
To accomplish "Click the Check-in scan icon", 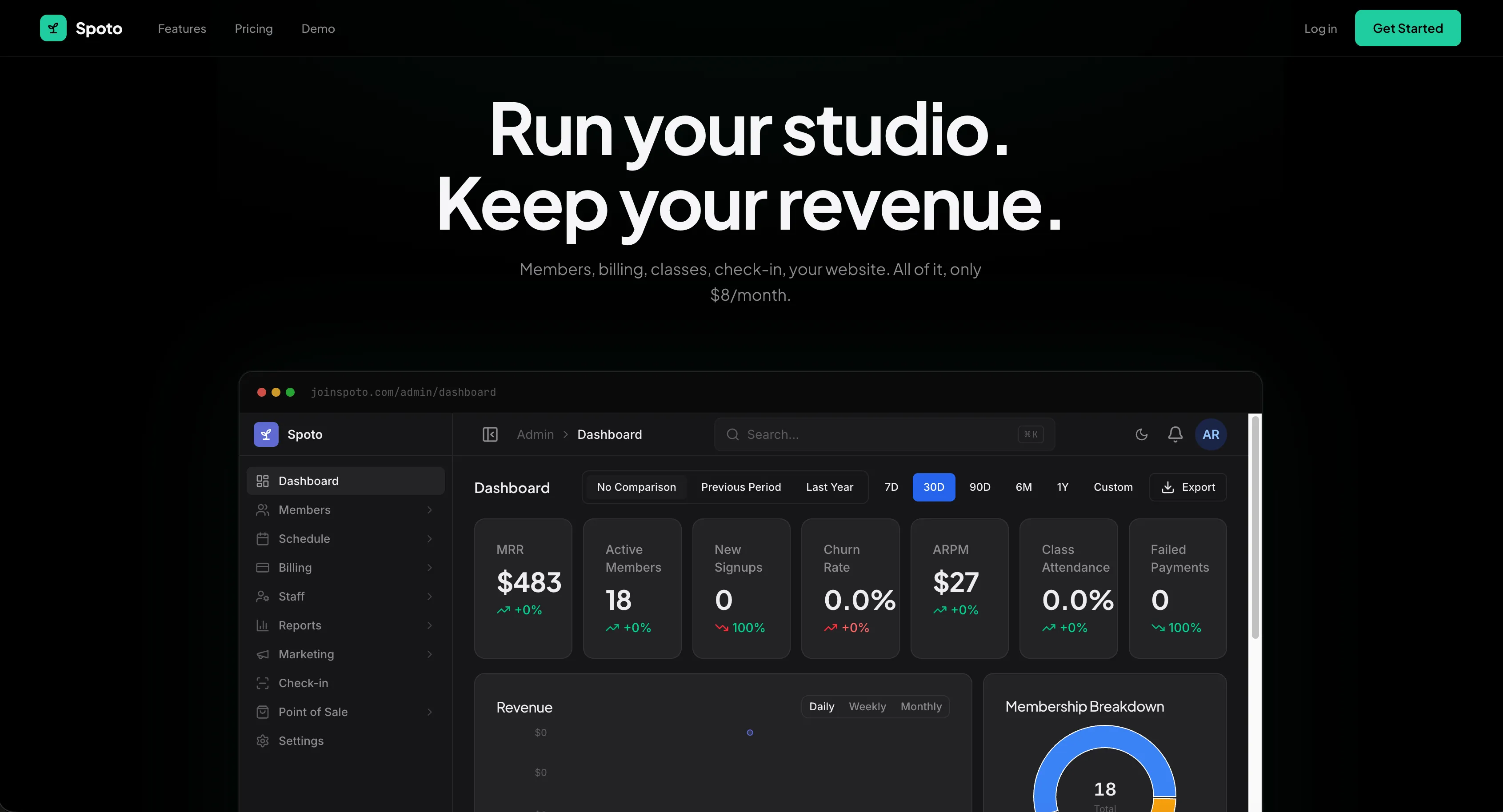I will coord(263,683).
